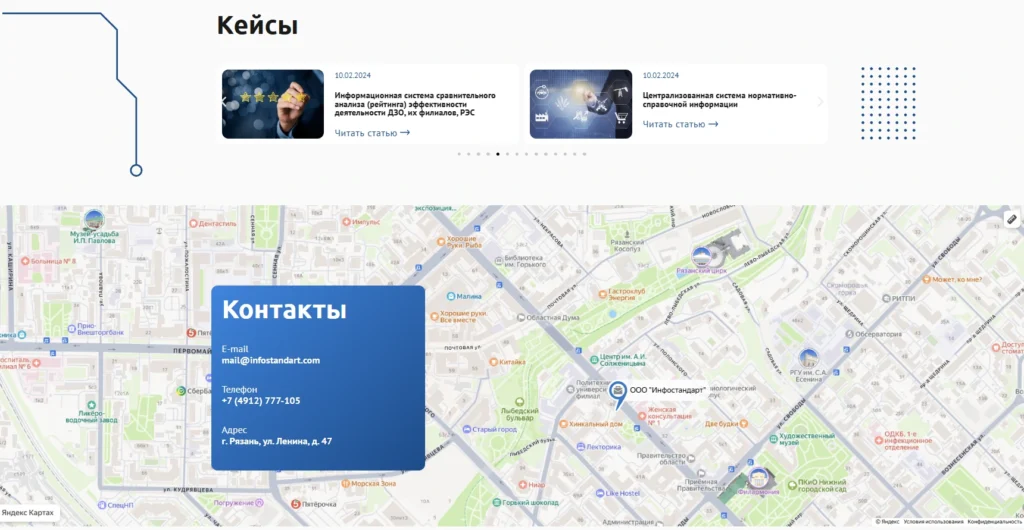Click the Контакты heading on blue card
The height and width of the screenshot is (530, 1024).
(284, 309)
